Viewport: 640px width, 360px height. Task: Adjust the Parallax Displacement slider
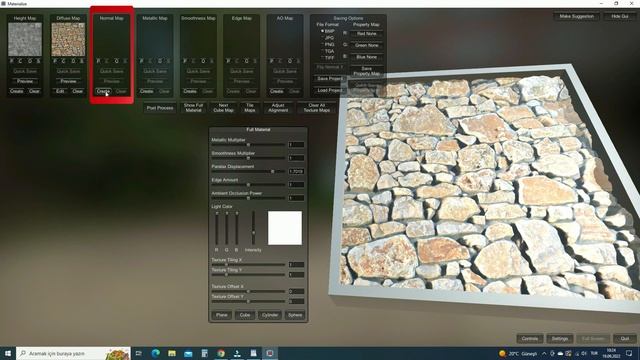pos(248,171)
